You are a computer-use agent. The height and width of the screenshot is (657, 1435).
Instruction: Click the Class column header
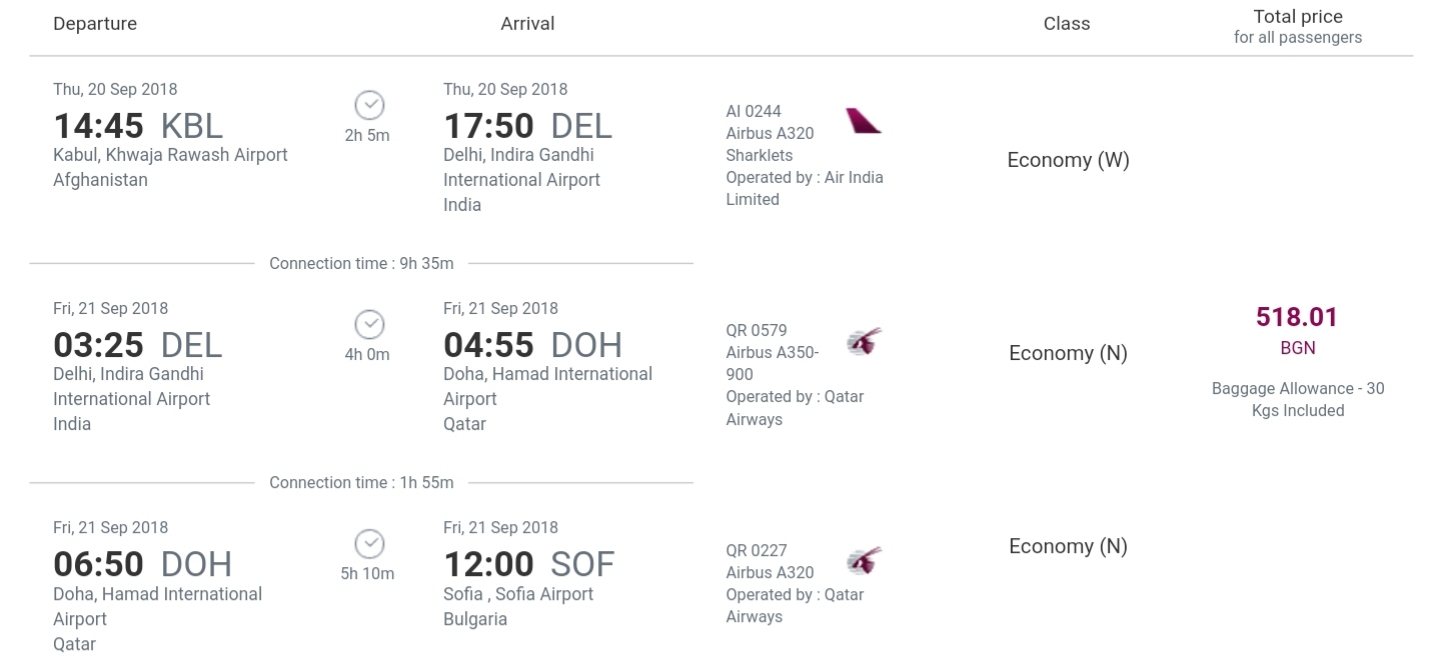(x=1067, y=23)
